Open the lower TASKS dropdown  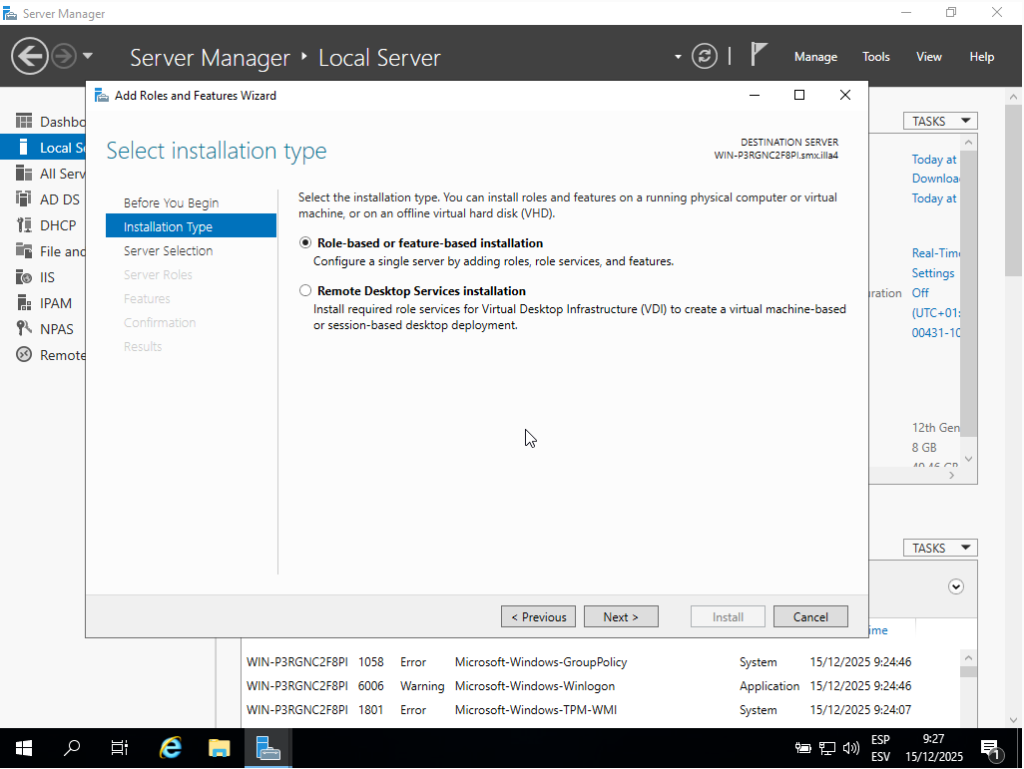940,548
